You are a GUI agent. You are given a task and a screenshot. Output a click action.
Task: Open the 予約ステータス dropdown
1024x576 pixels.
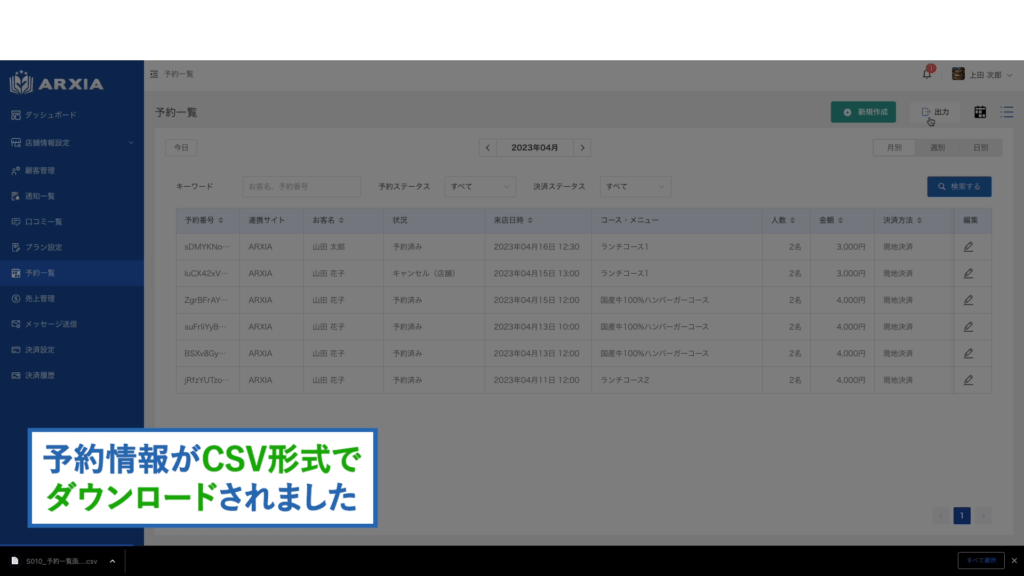tap(480, 187)
